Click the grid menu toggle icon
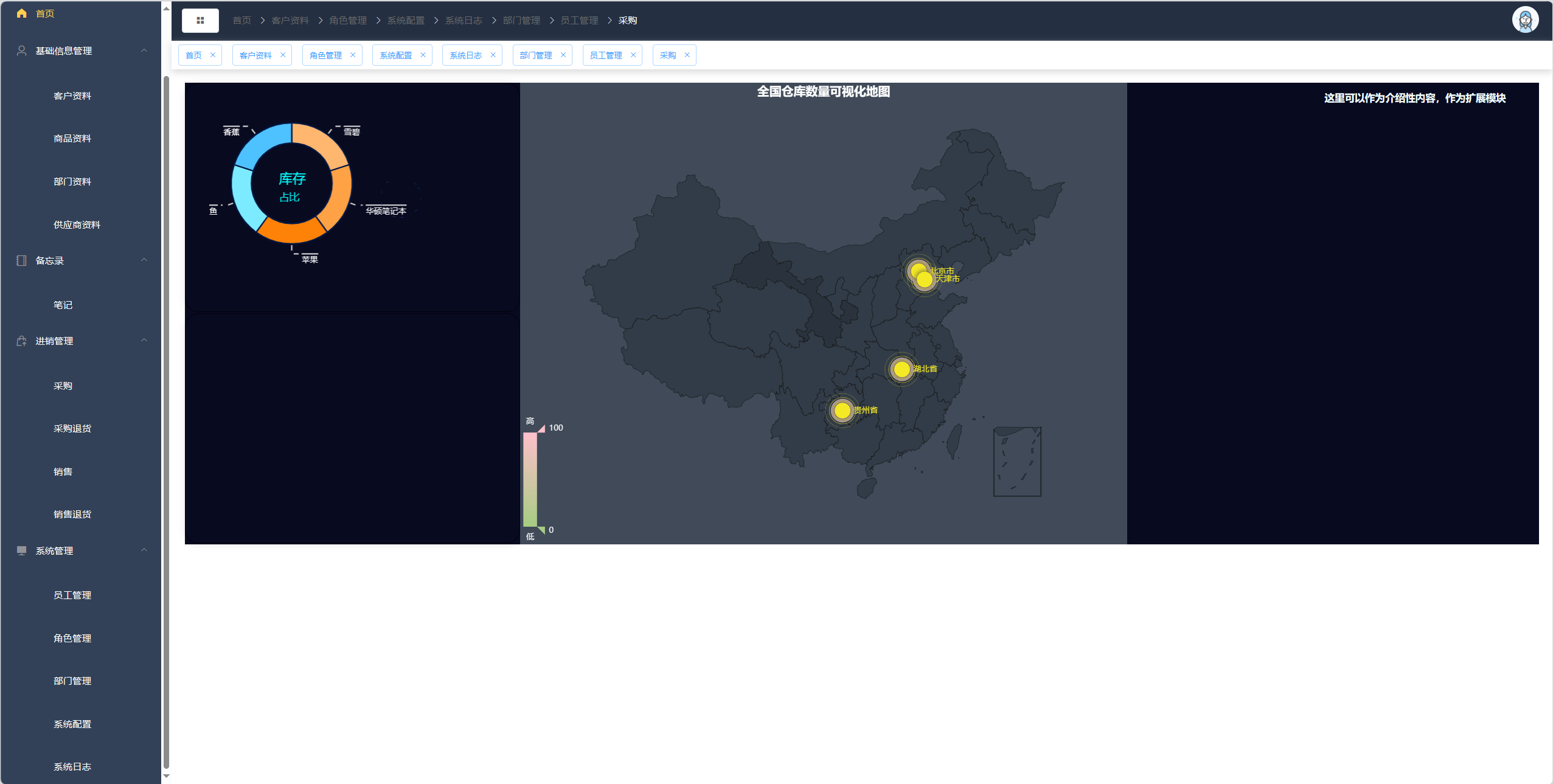The height and width of the screenshot is (784, 1553). pos(200,21)
